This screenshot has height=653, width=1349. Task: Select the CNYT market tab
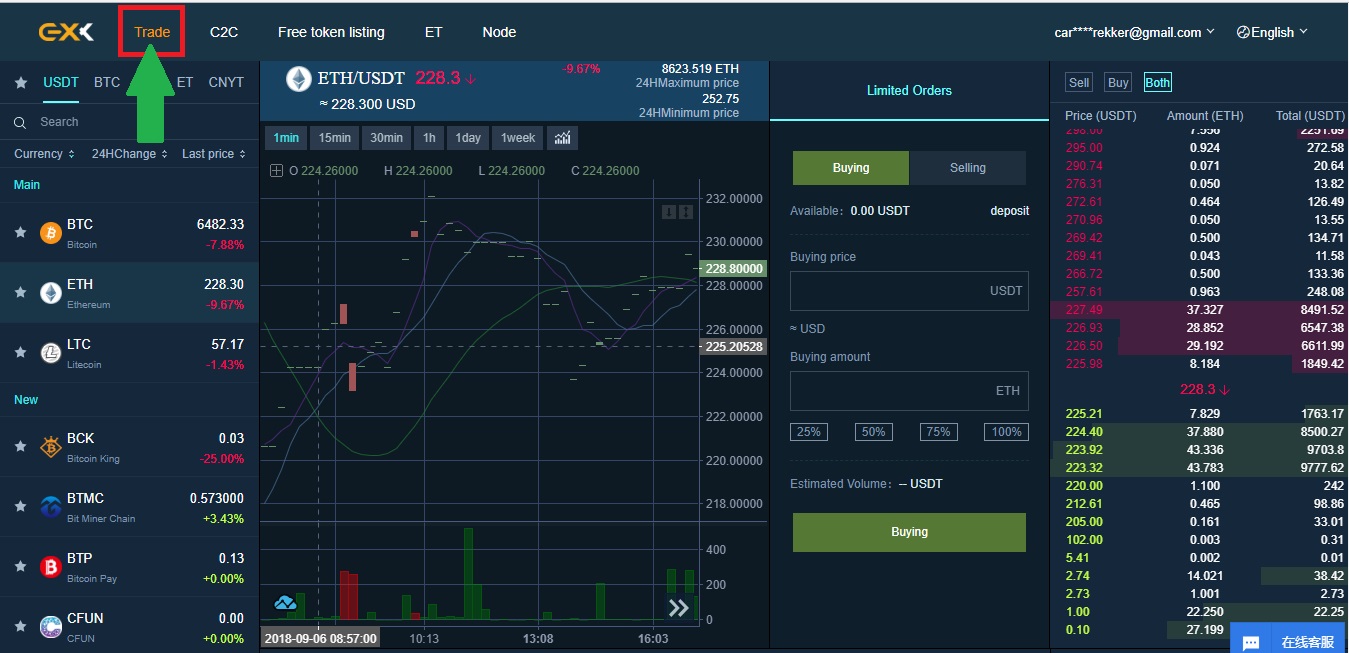pyautogui.click(x=226, y=82)
